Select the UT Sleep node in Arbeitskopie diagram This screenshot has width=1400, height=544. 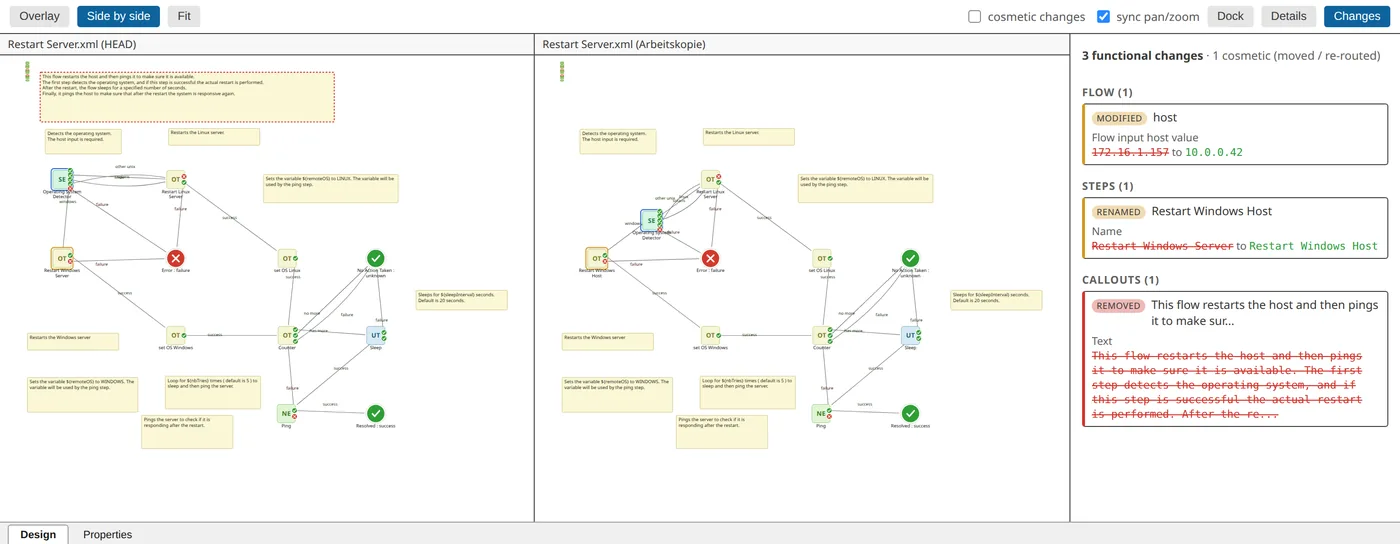click(910, 335)
